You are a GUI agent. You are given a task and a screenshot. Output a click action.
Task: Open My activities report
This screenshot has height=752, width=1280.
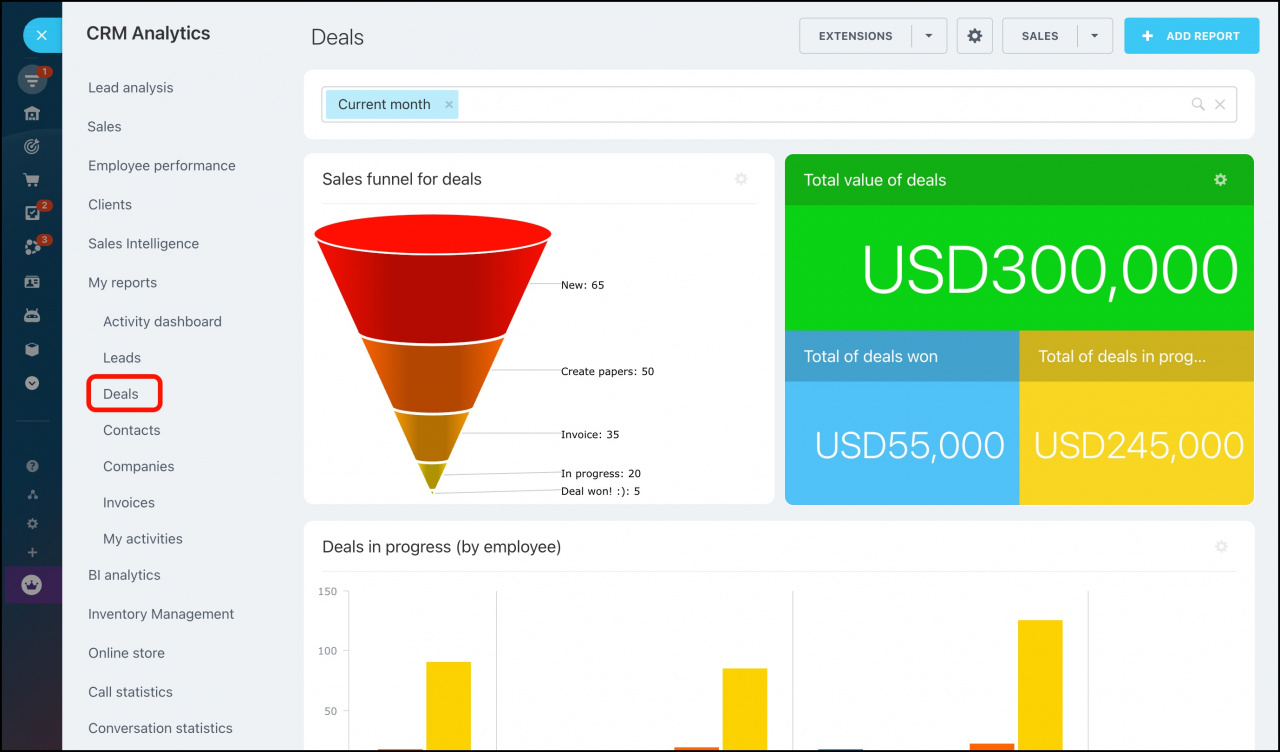[x=143, y=539]
